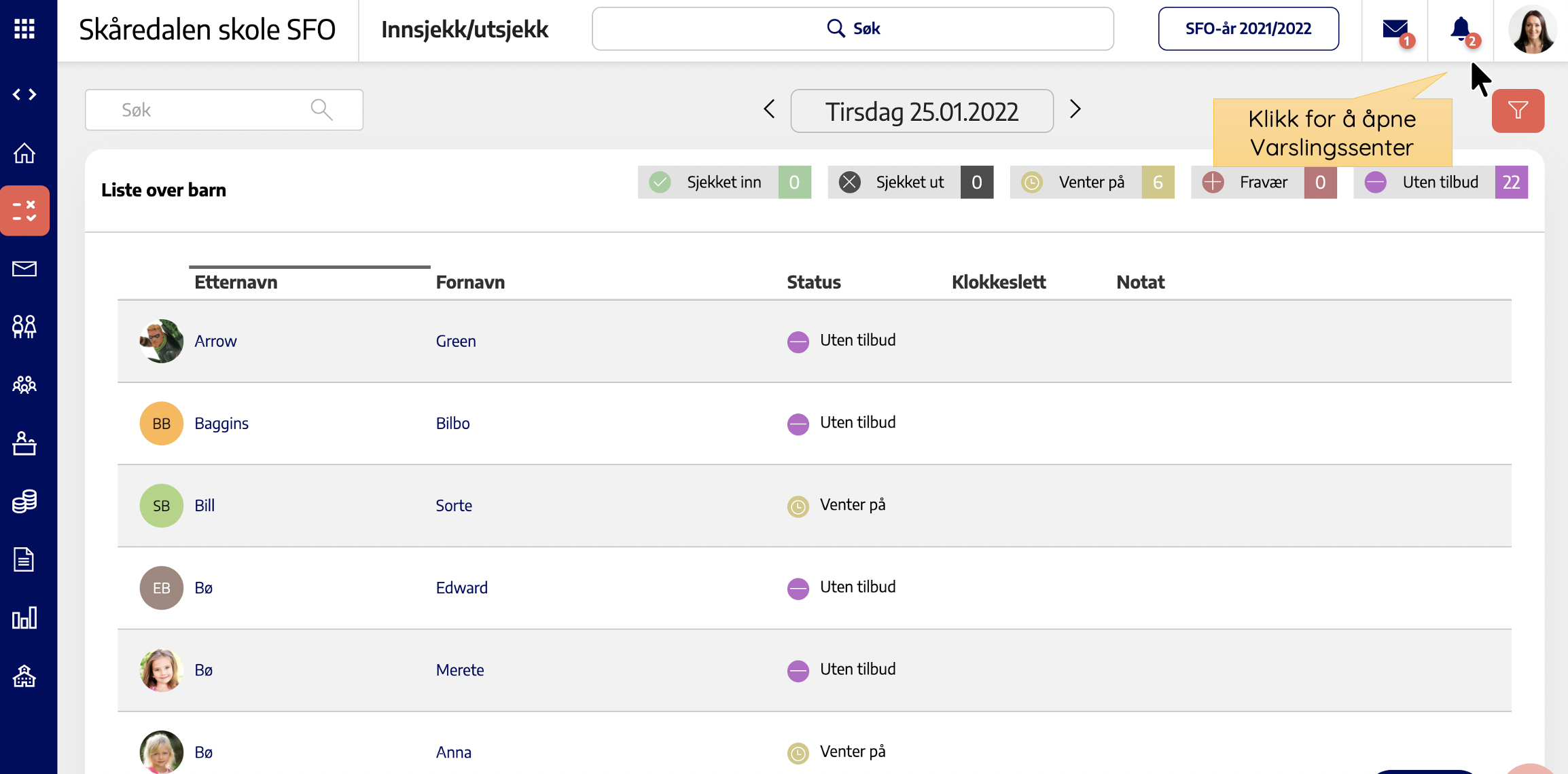Viewport: 1568px width, 774px height.
Task: Open the children sidebar icon
Action: 24,327
